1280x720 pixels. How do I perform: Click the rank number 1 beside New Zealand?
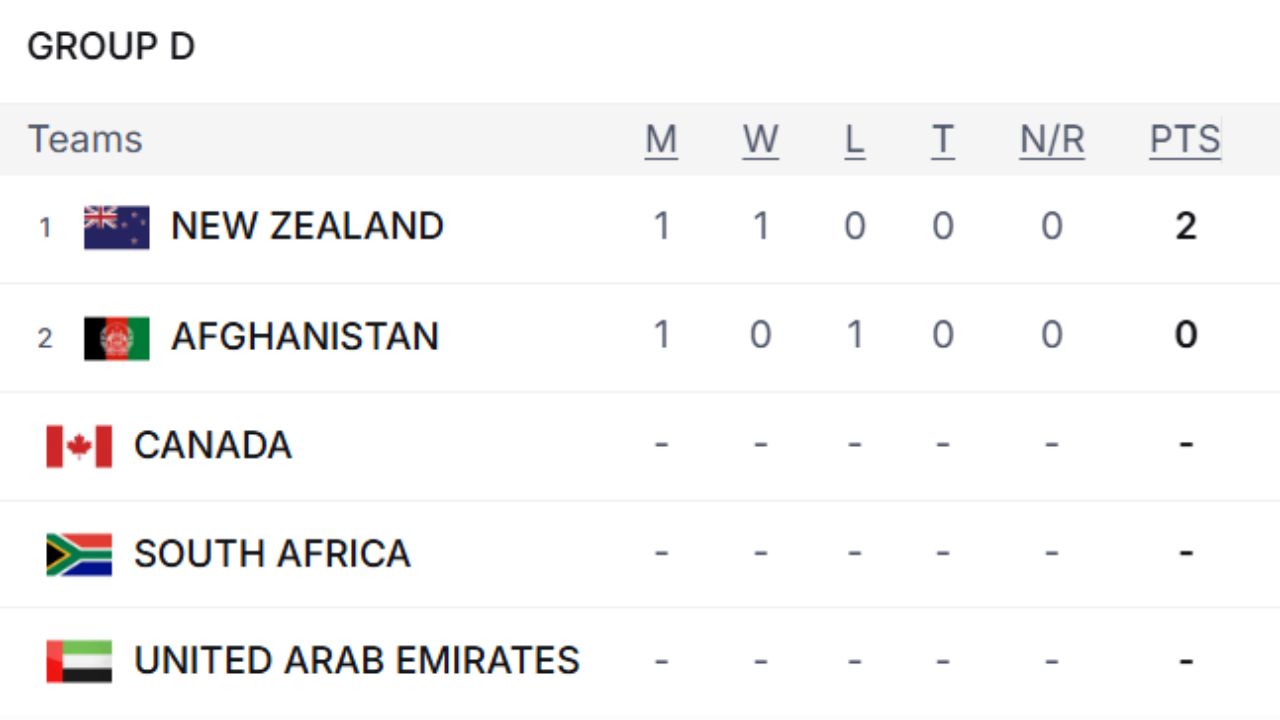45,227
